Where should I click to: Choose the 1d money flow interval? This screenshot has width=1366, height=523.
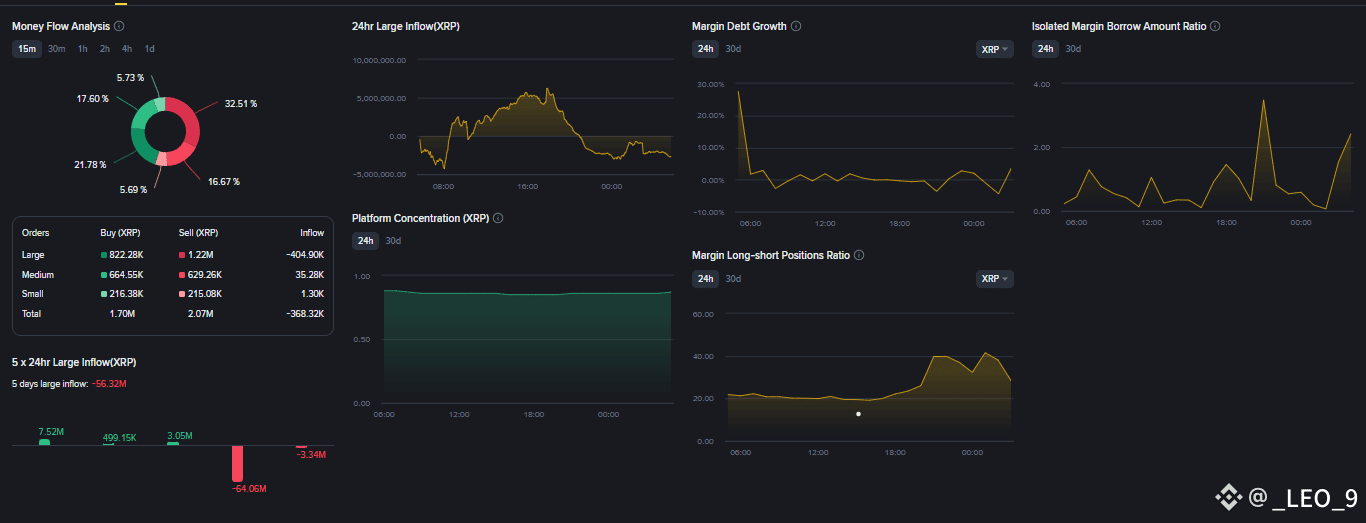pyautogui.click(x=149, y=49)
